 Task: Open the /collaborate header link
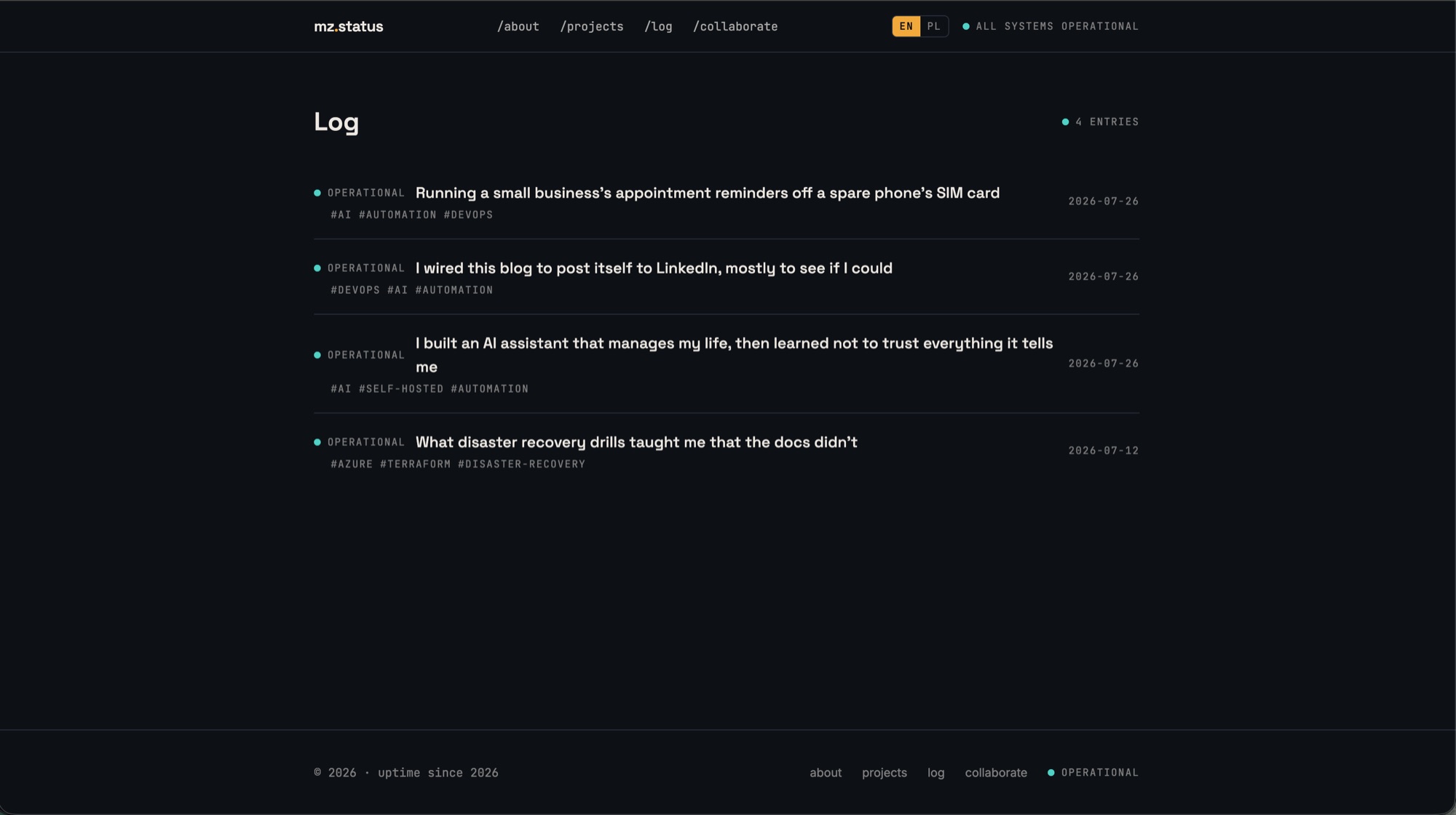tap(735, 26)
